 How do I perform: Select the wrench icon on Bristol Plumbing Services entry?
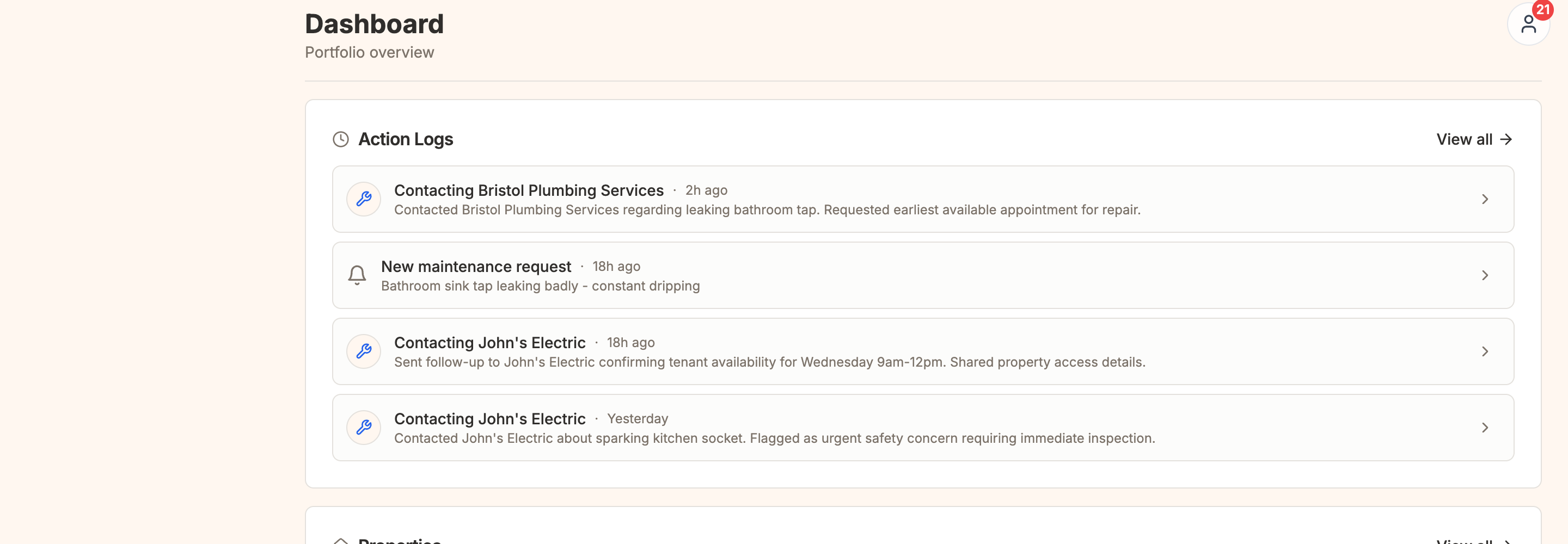click(x=363, y=199)
